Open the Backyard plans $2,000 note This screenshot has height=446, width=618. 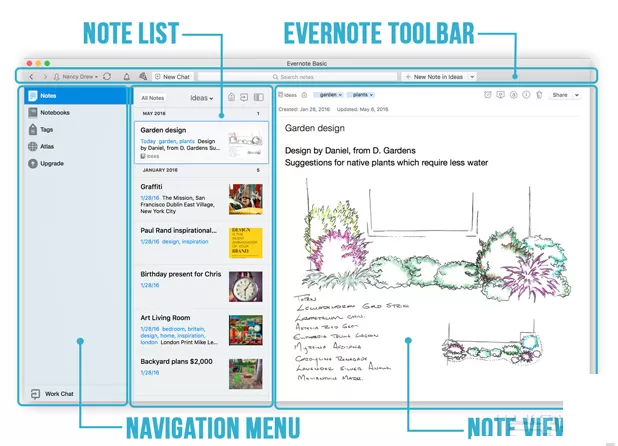coord(201,374)
